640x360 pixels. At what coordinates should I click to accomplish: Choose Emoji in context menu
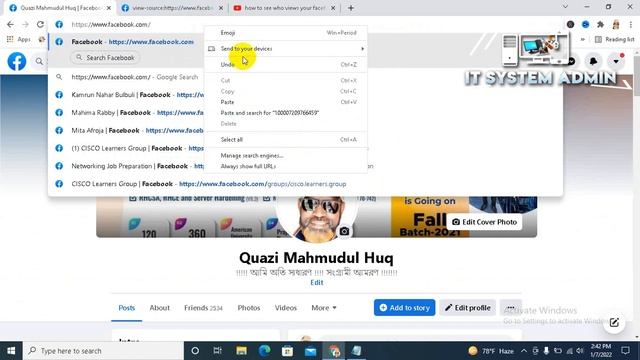(x=286, y=33)
